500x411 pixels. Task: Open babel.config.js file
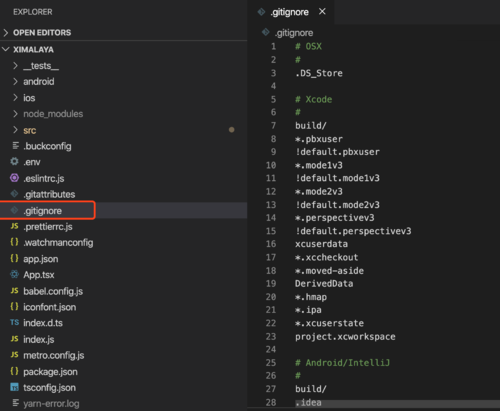tap(53, 291)
